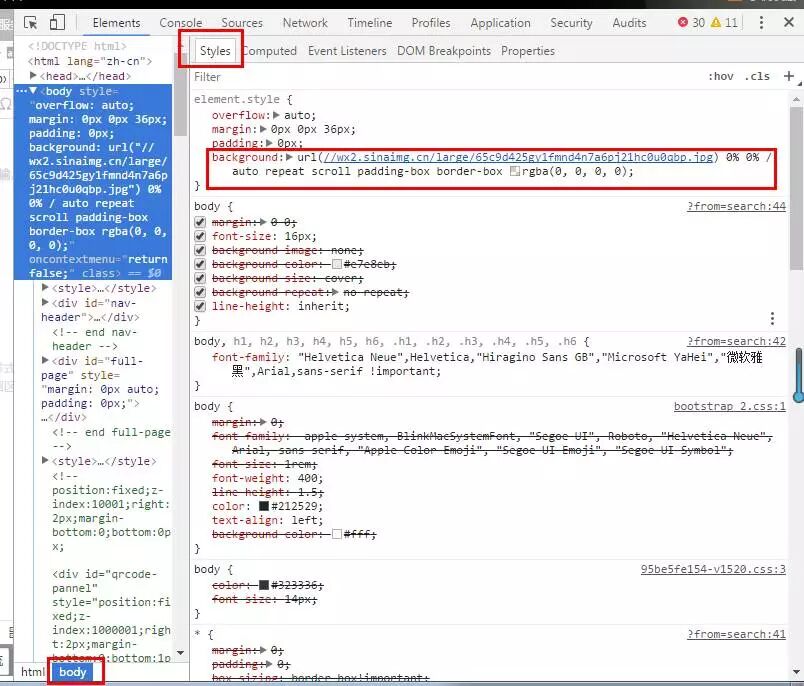The height and width of the screenshot is (686, 804).
Task: Expand the div id nav-header node
Action: (x=46, y=303)
